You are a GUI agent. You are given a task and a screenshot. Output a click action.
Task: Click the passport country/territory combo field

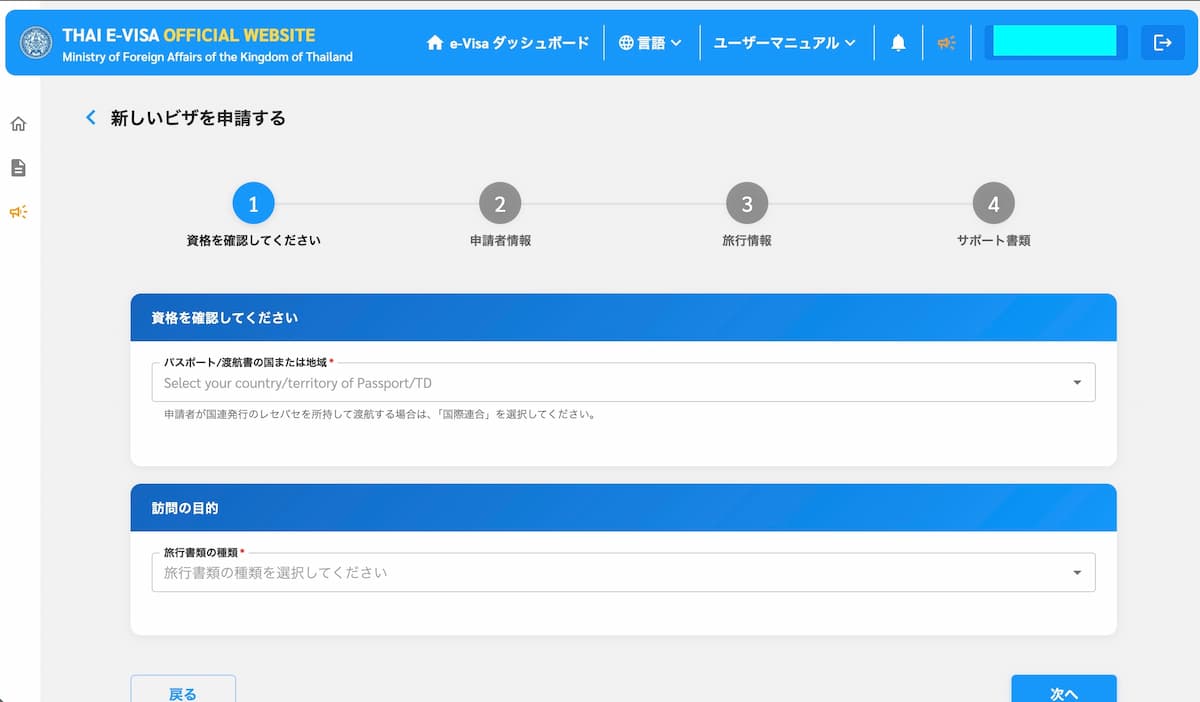(623, 382)
